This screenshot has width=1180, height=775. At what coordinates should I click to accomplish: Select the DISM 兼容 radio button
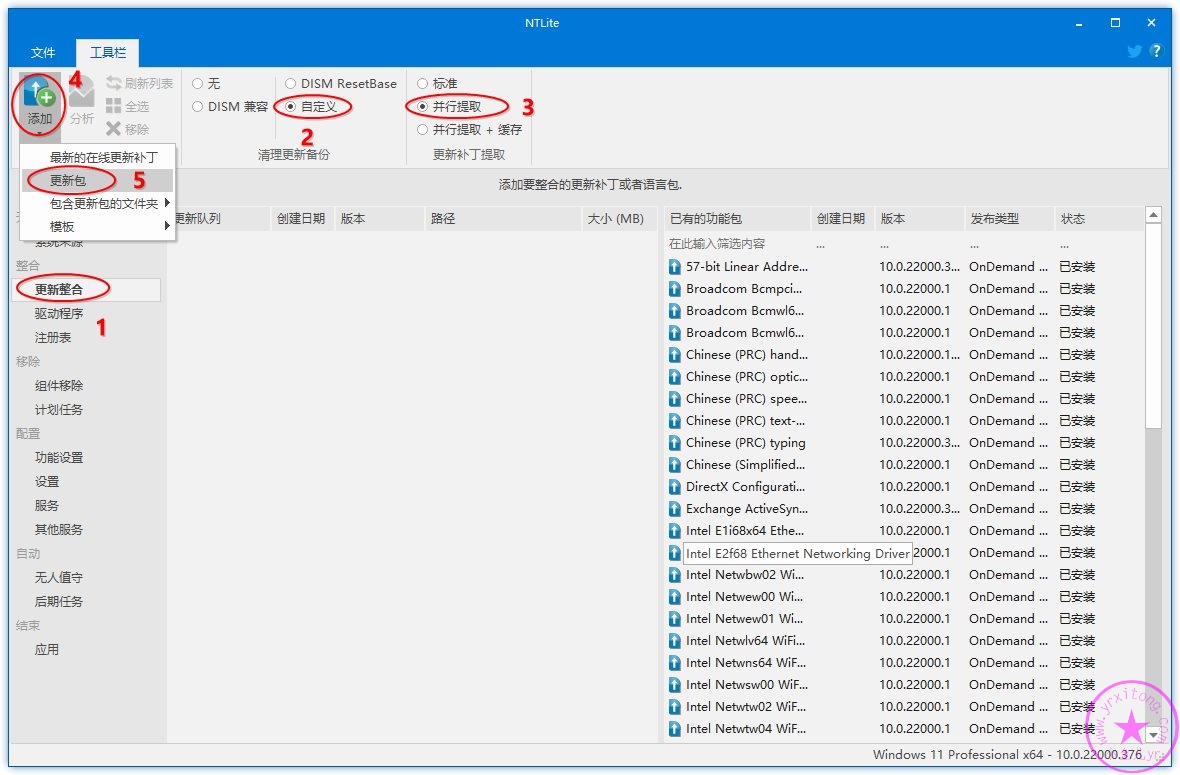pos(197,107)
